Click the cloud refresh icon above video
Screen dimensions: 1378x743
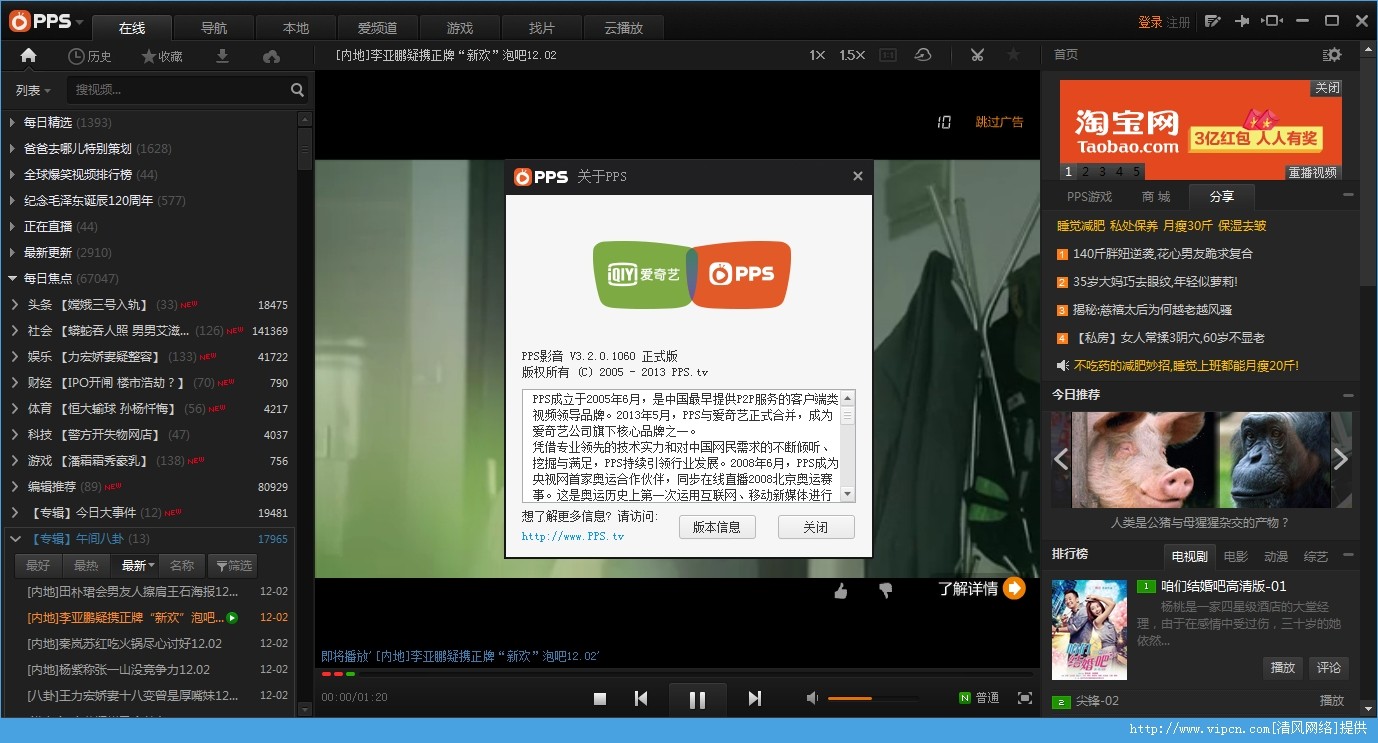point(923,55)
